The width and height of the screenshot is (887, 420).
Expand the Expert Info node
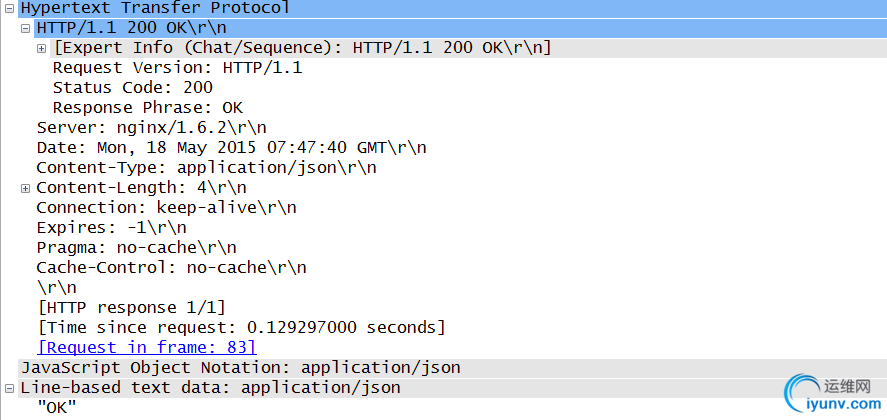click(41, 49)
